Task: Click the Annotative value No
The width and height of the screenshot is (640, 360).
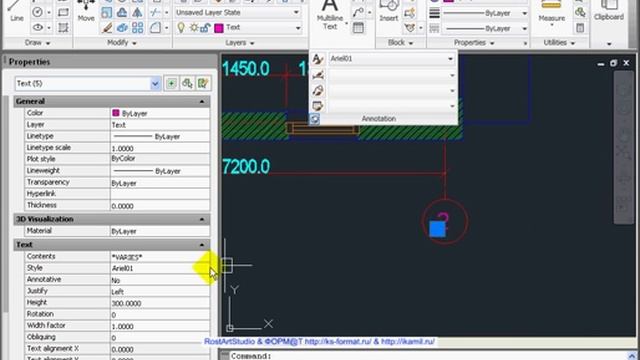Action: (160, 280)
